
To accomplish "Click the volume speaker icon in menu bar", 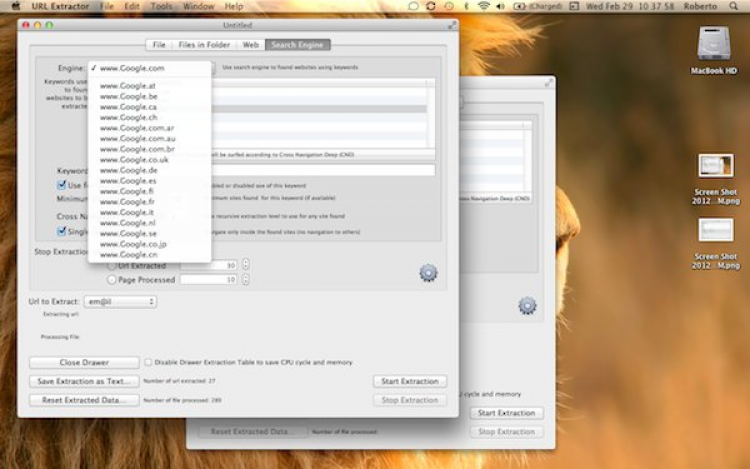I will [x=501, y=6].
